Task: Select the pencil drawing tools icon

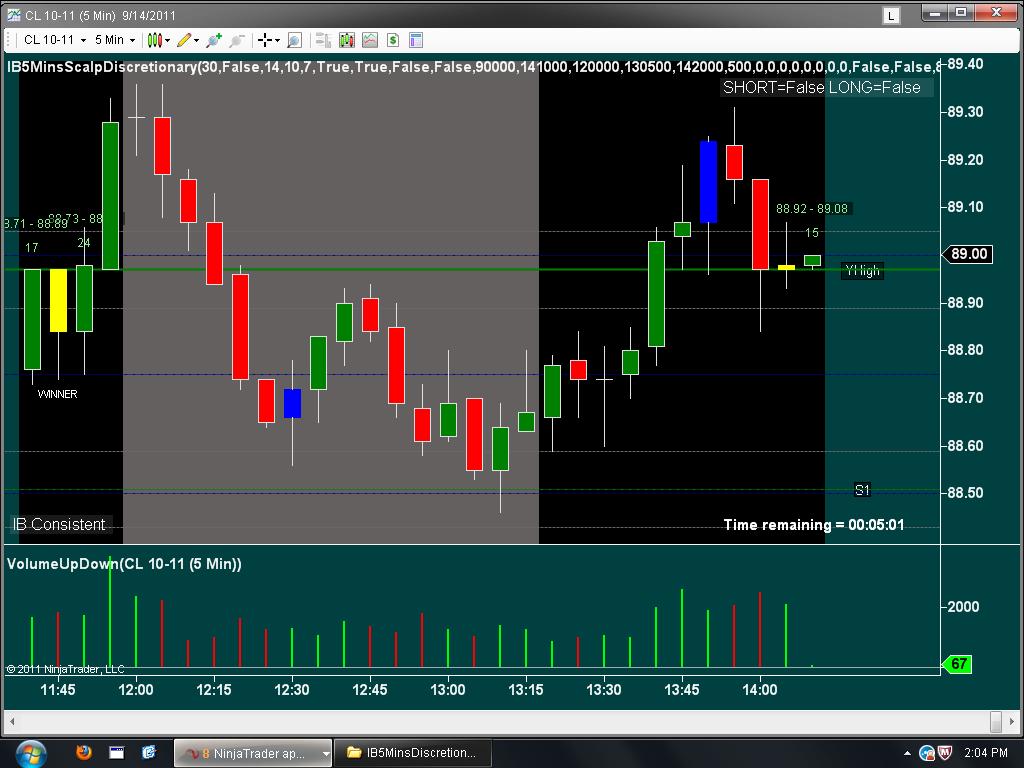Action: click(184, 40)
